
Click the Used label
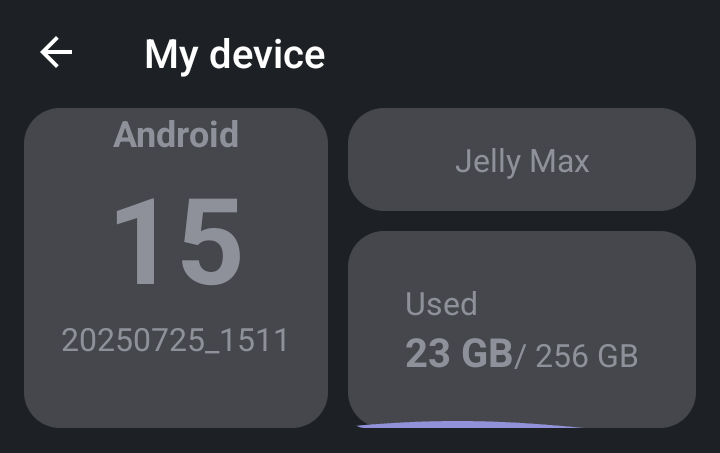[441, 304]
